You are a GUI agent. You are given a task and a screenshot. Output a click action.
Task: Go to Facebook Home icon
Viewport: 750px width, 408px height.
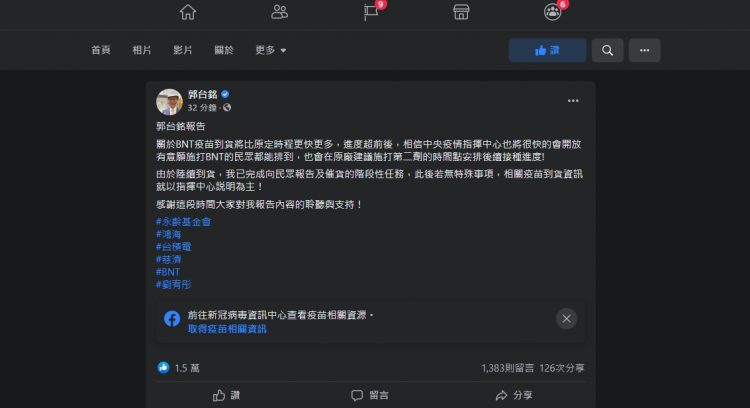coord(188,12)
